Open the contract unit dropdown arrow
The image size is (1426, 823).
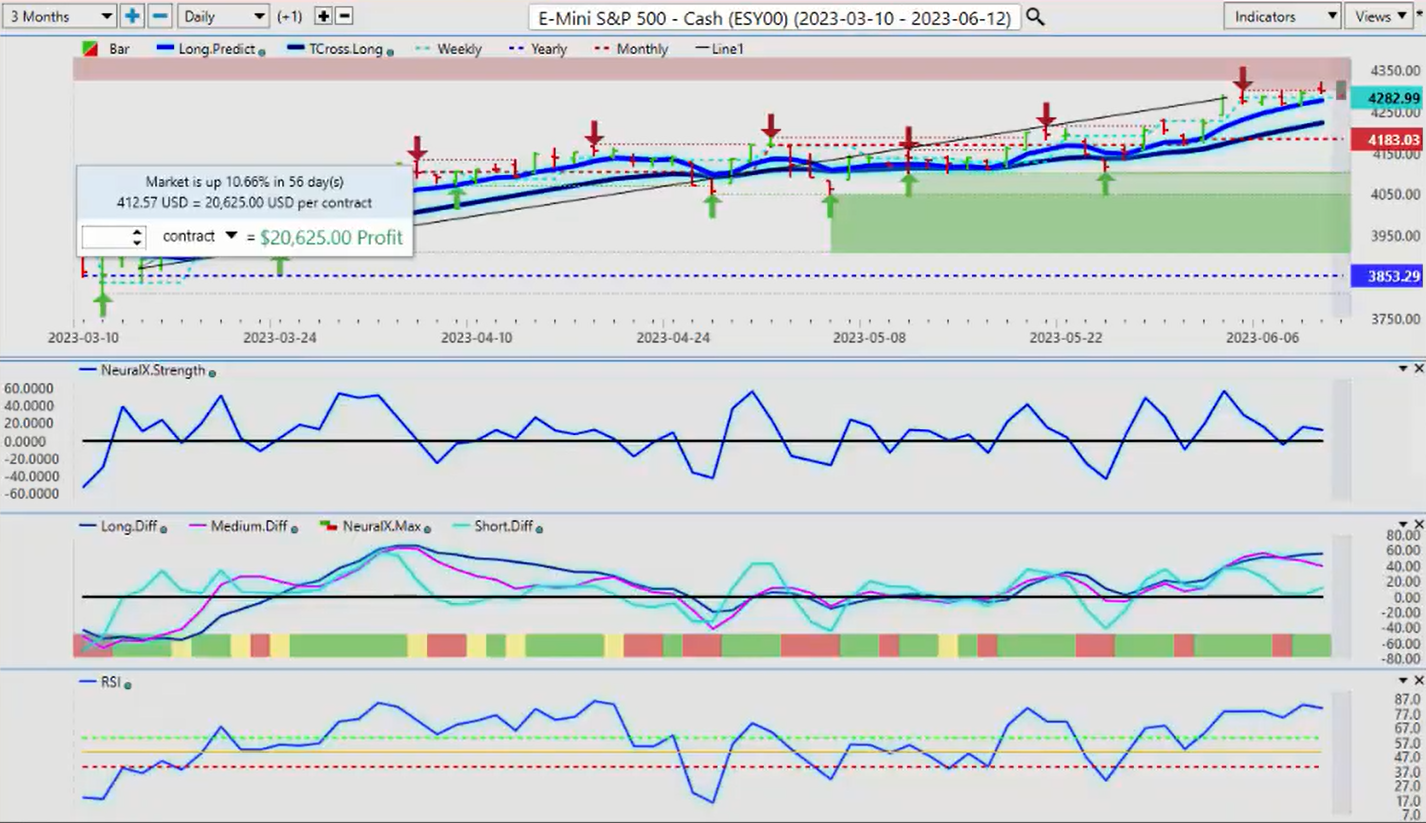tap(231, 236)
